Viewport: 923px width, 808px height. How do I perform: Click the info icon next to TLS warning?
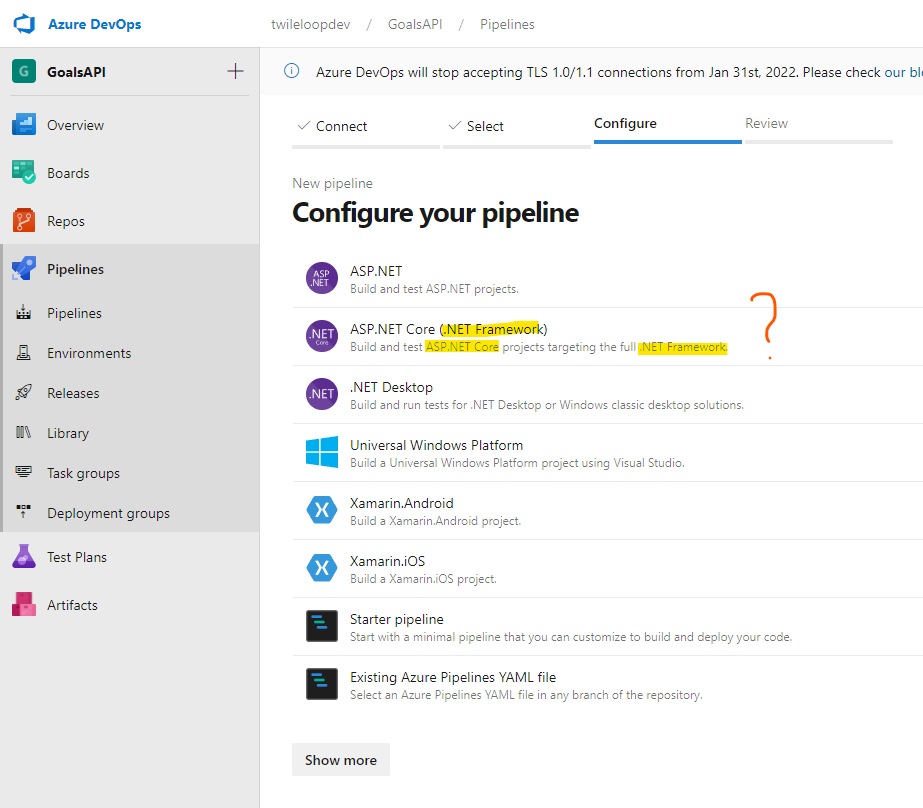[291, 71]
